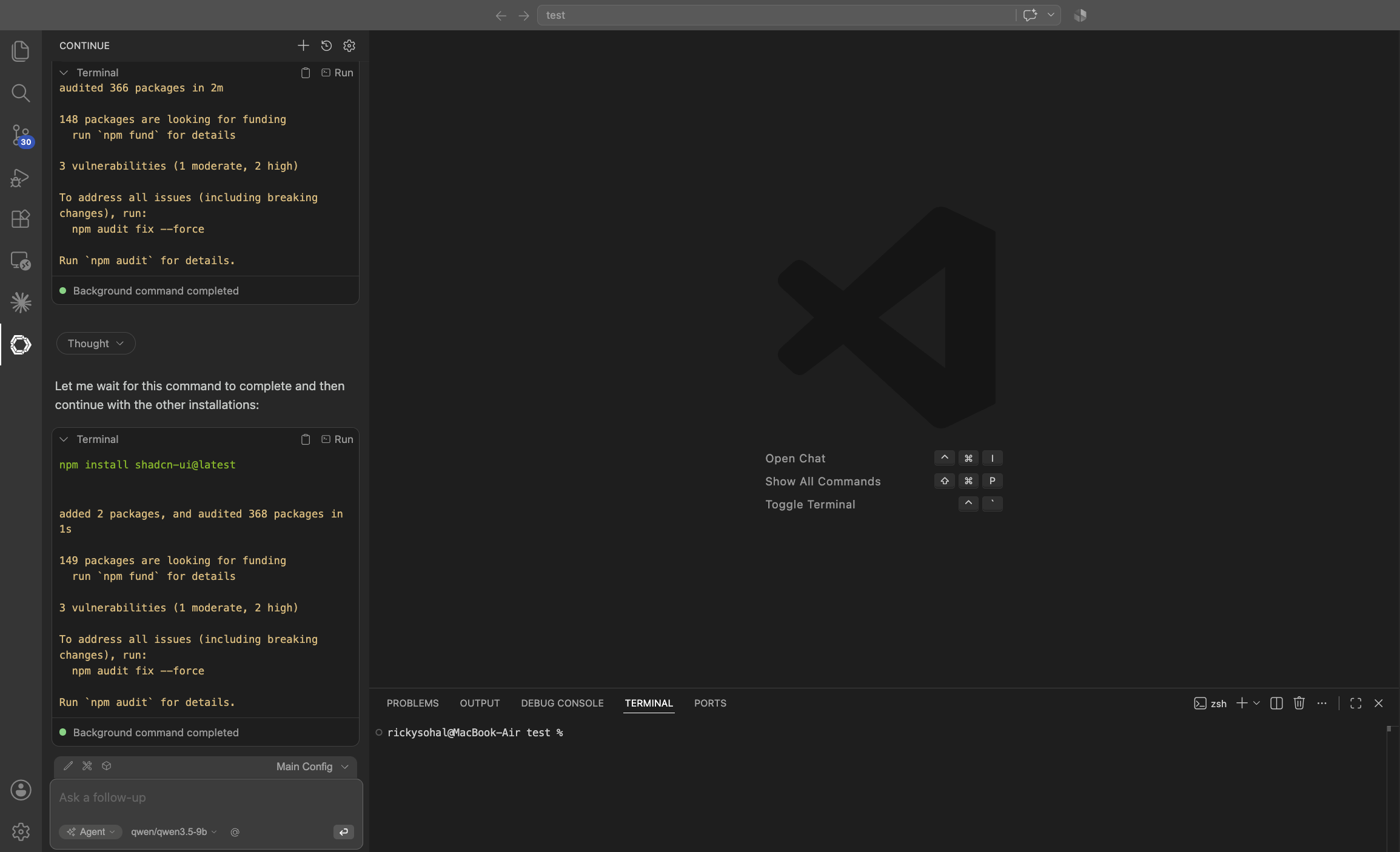
Task: Open the Accounts menu icon
Action: [x=21, y=790]
